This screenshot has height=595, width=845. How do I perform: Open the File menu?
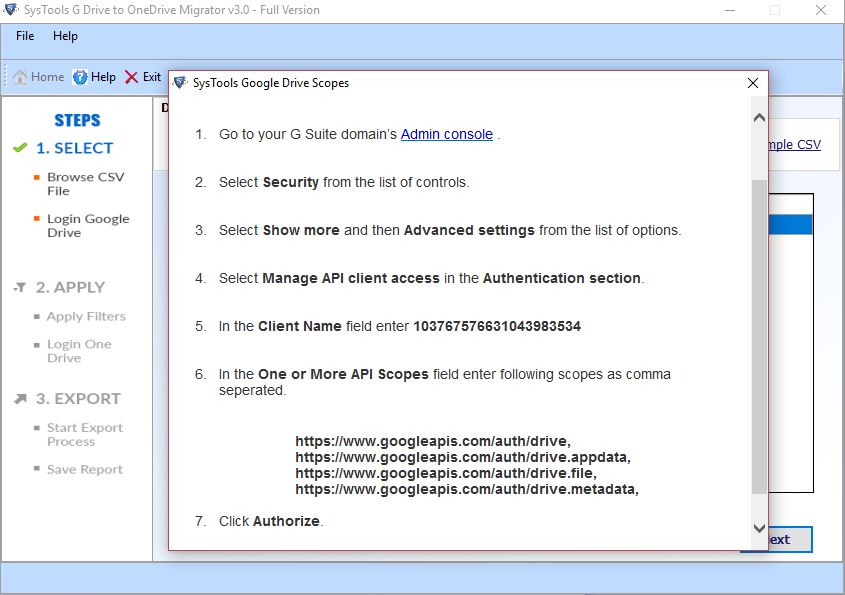click(x=25, y=36)
